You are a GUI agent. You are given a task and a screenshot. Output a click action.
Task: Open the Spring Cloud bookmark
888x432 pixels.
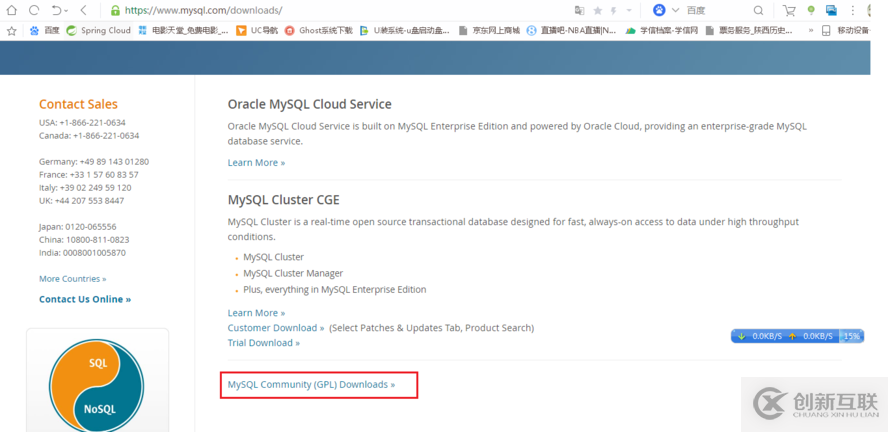point(99,31)
